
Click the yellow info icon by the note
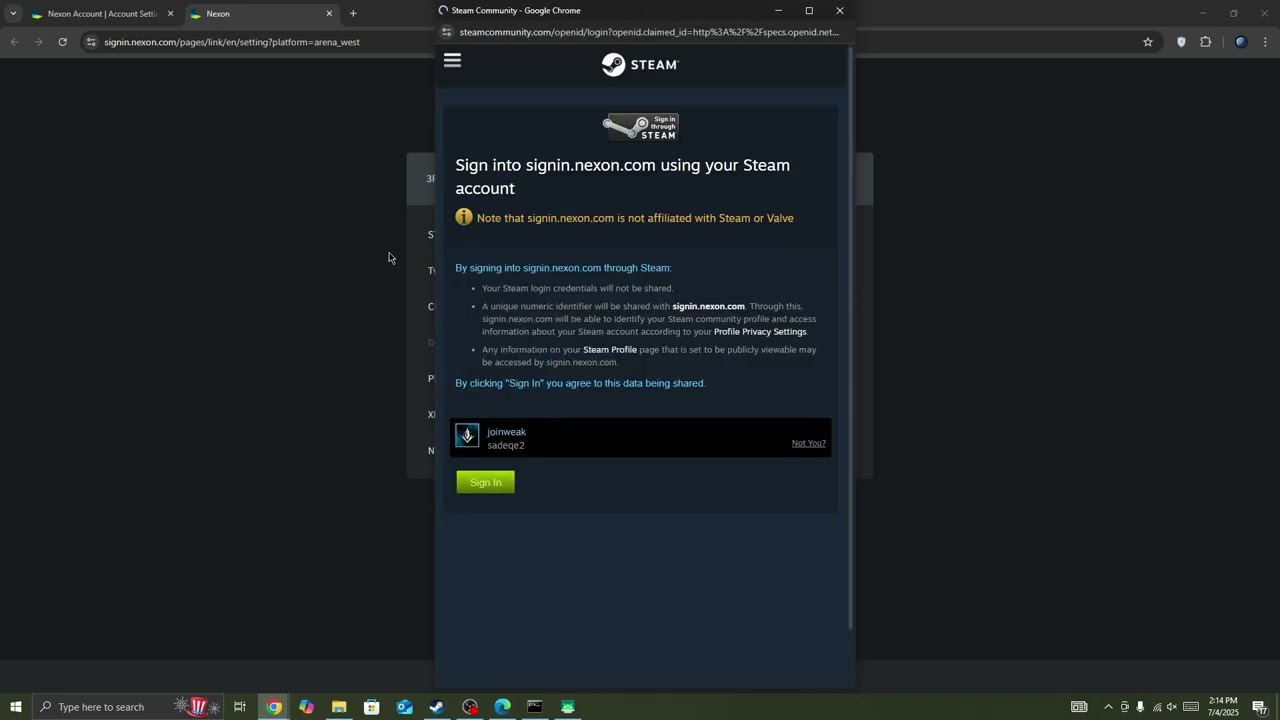click(x=464, y=217)
